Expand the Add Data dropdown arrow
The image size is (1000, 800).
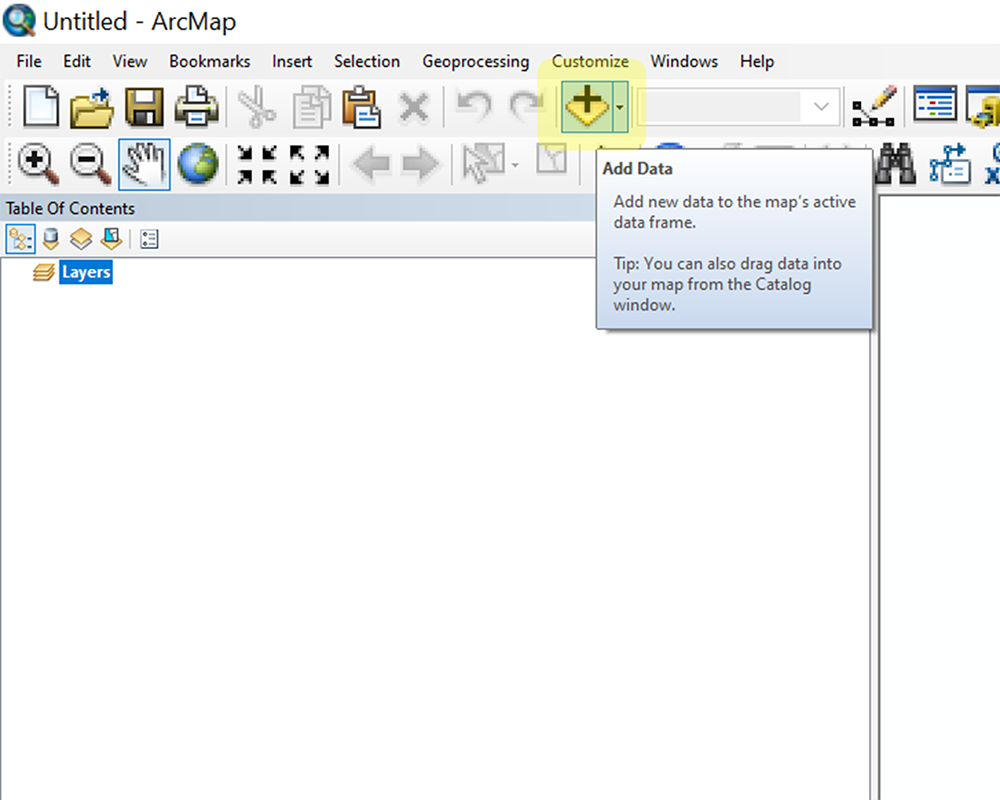tap(619, 107)
